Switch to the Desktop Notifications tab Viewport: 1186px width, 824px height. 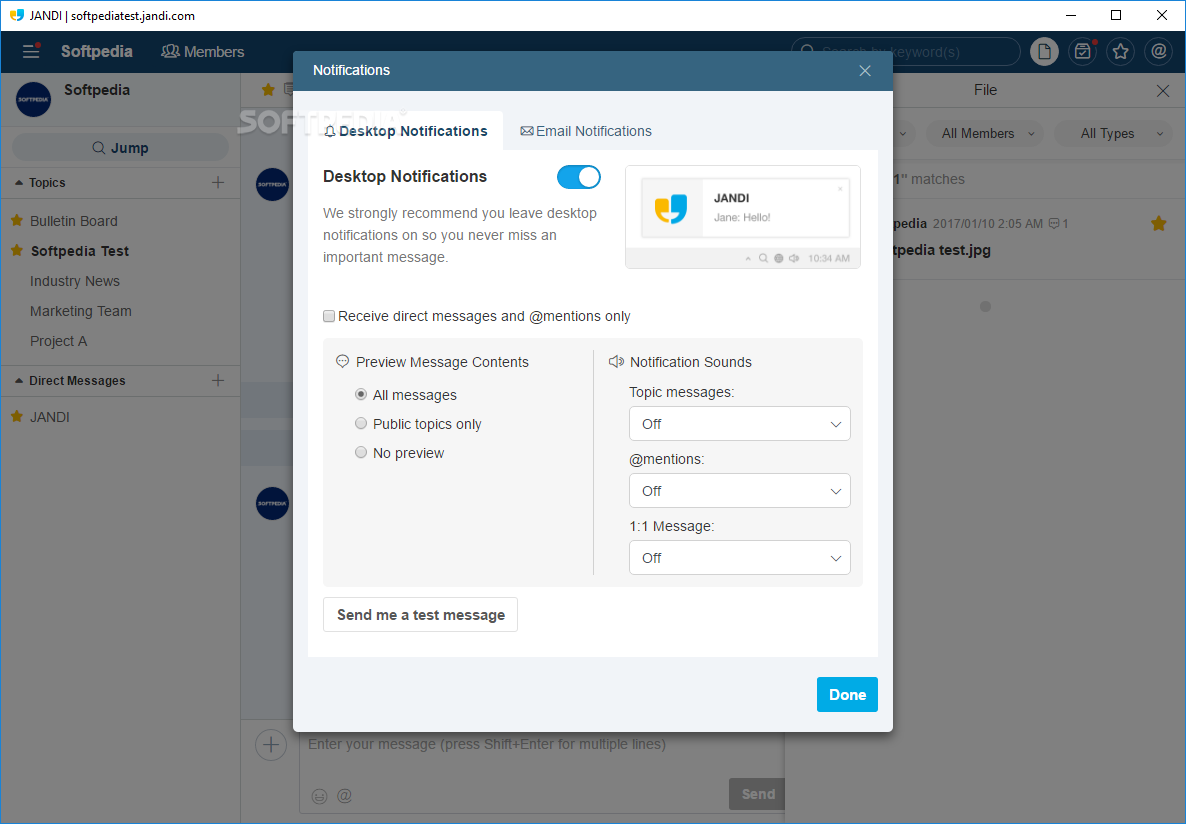(405, 131)
